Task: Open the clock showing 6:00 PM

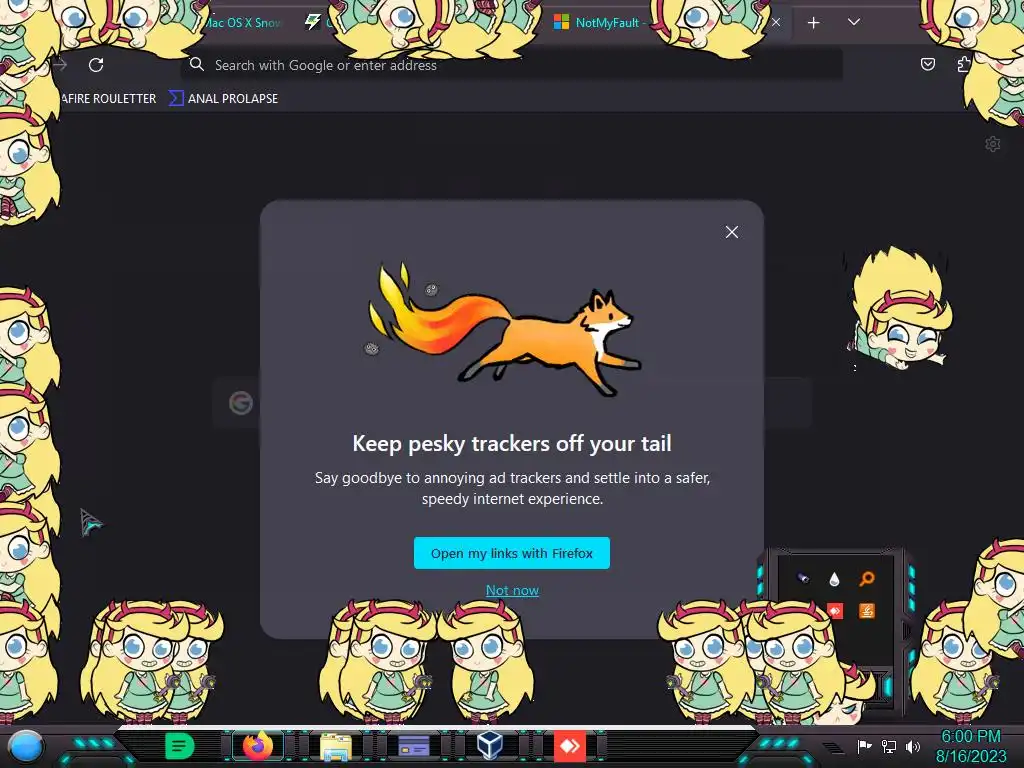Action: pos(971,746)
